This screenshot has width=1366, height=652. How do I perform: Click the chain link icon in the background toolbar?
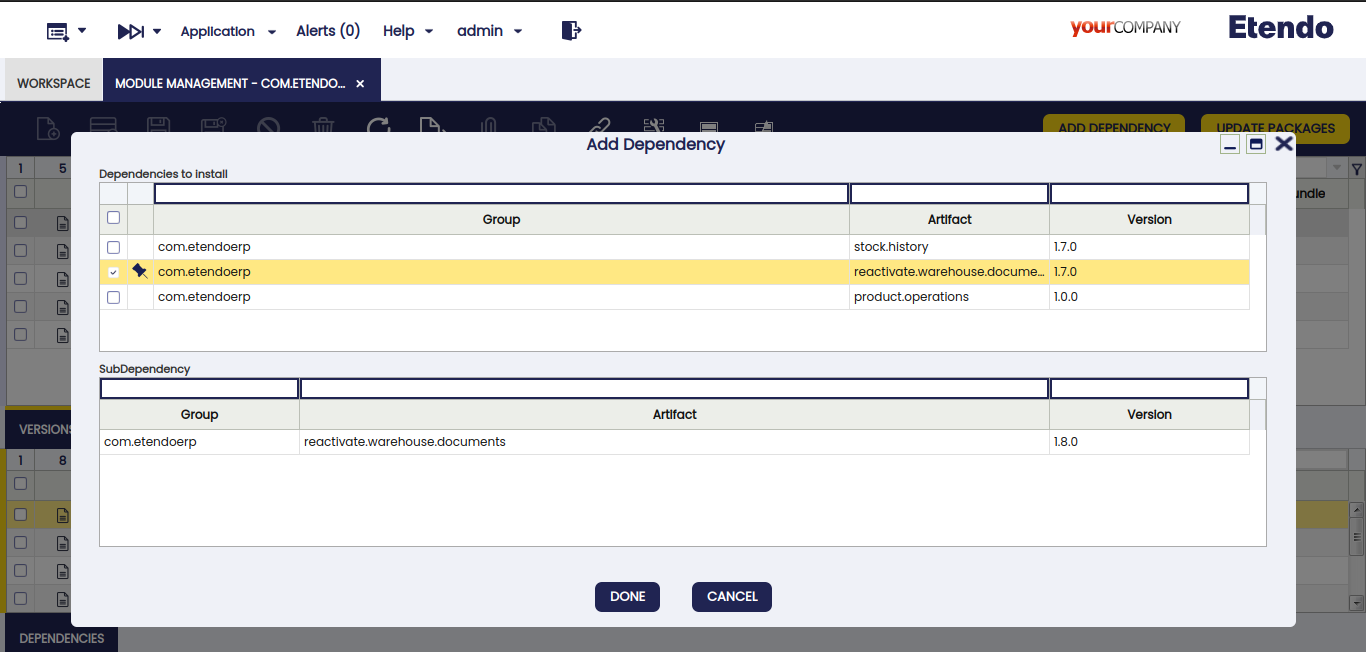(598, 128)
